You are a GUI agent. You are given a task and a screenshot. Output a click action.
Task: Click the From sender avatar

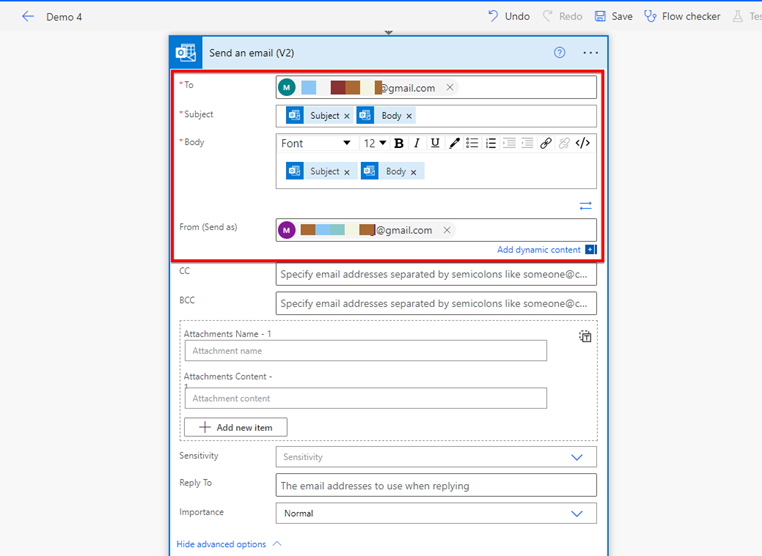coord(287,230)
